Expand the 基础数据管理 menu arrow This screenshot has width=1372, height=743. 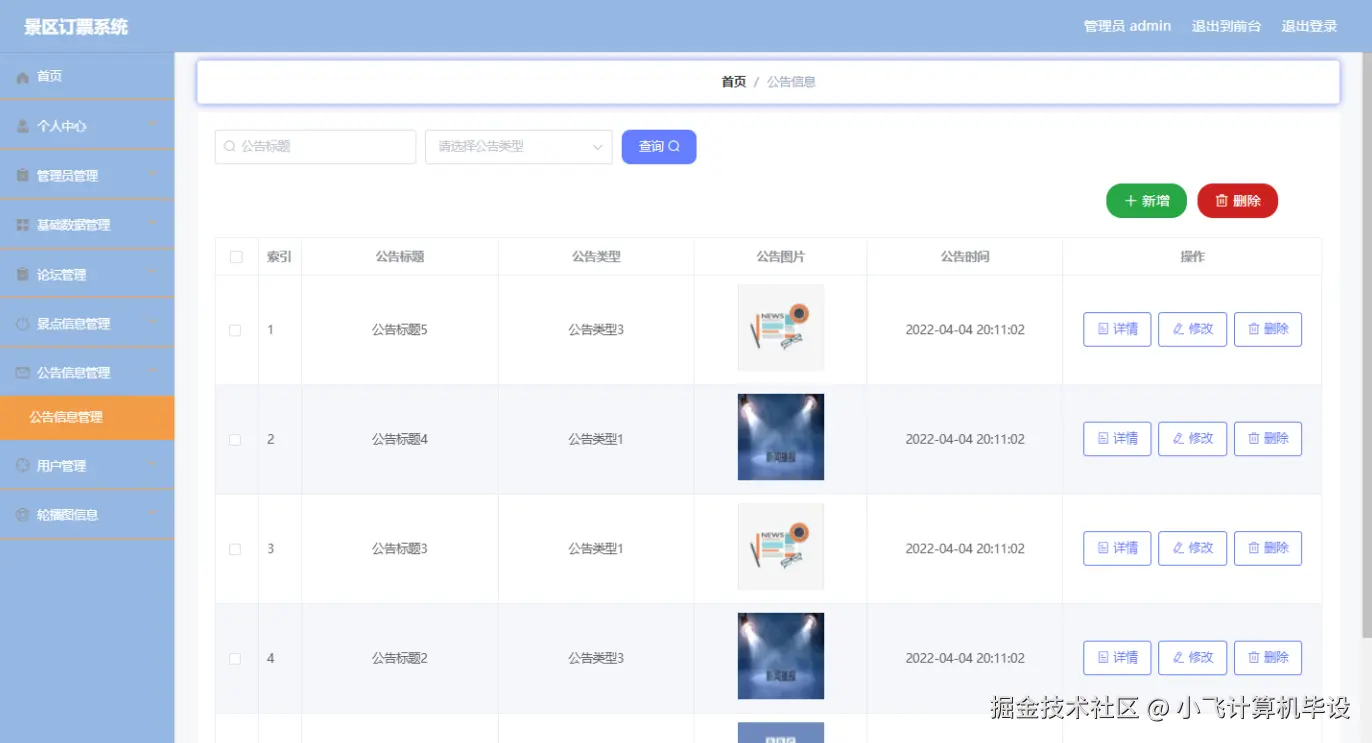coord(153,223)
